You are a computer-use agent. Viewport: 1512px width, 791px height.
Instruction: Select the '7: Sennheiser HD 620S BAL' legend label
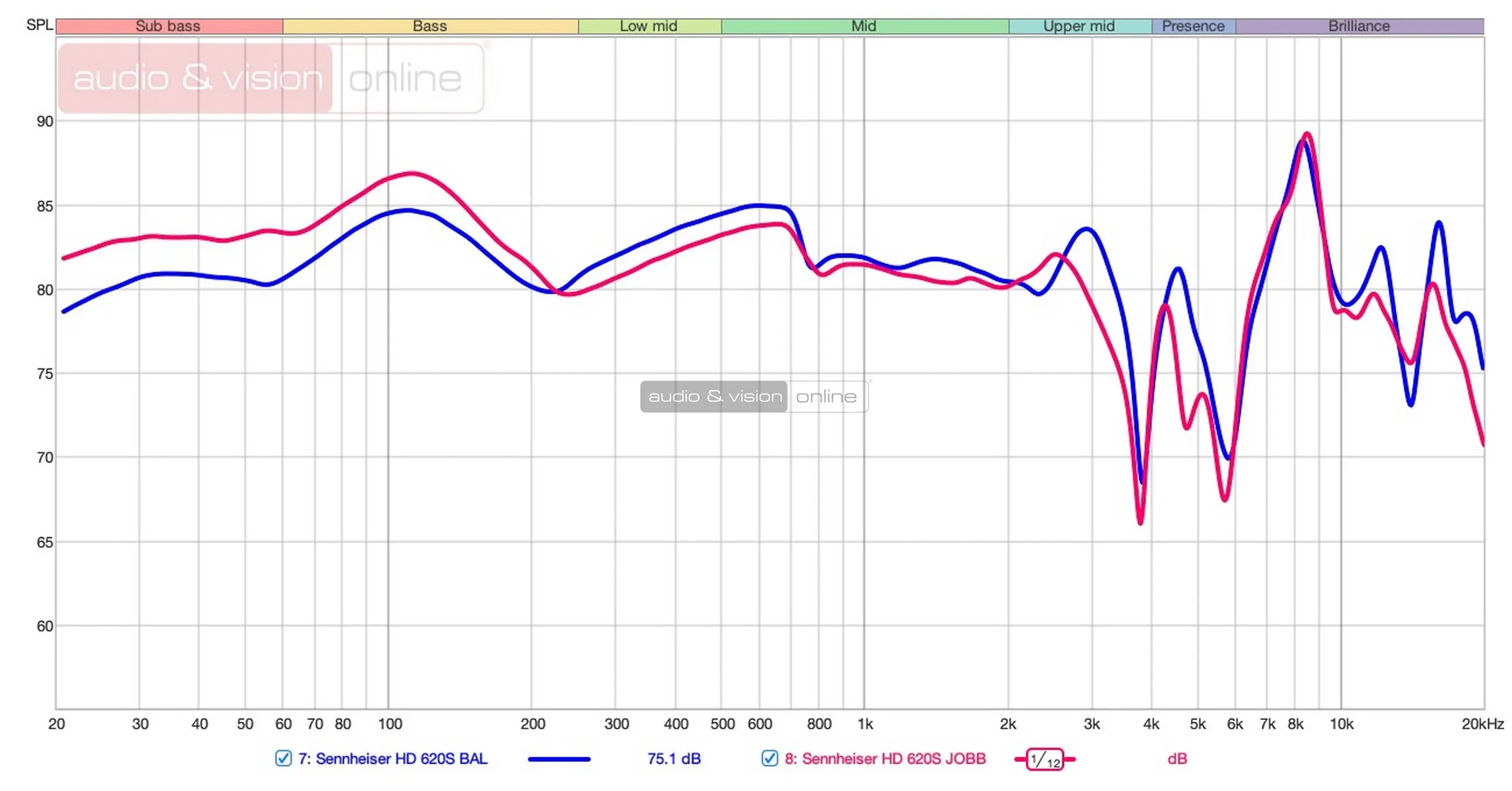tap(393, 758)
